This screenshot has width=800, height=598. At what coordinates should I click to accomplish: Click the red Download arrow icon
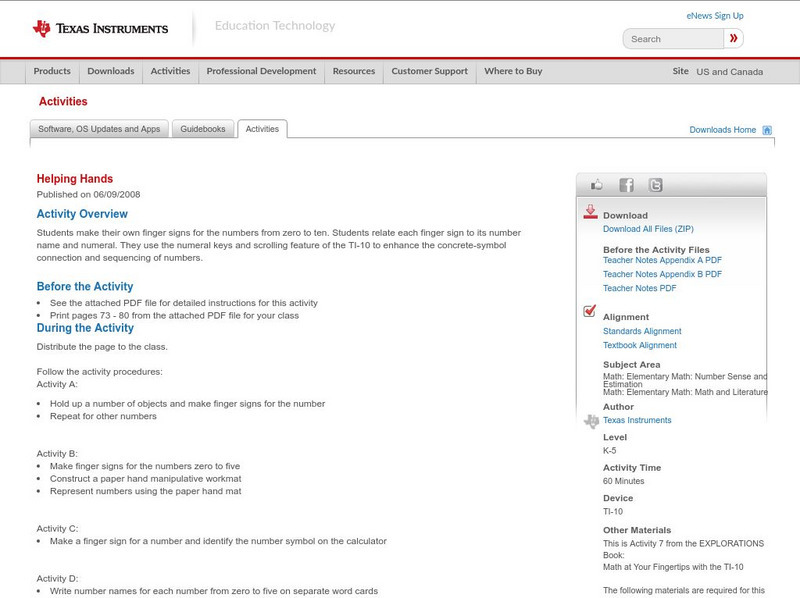(590, 212)
